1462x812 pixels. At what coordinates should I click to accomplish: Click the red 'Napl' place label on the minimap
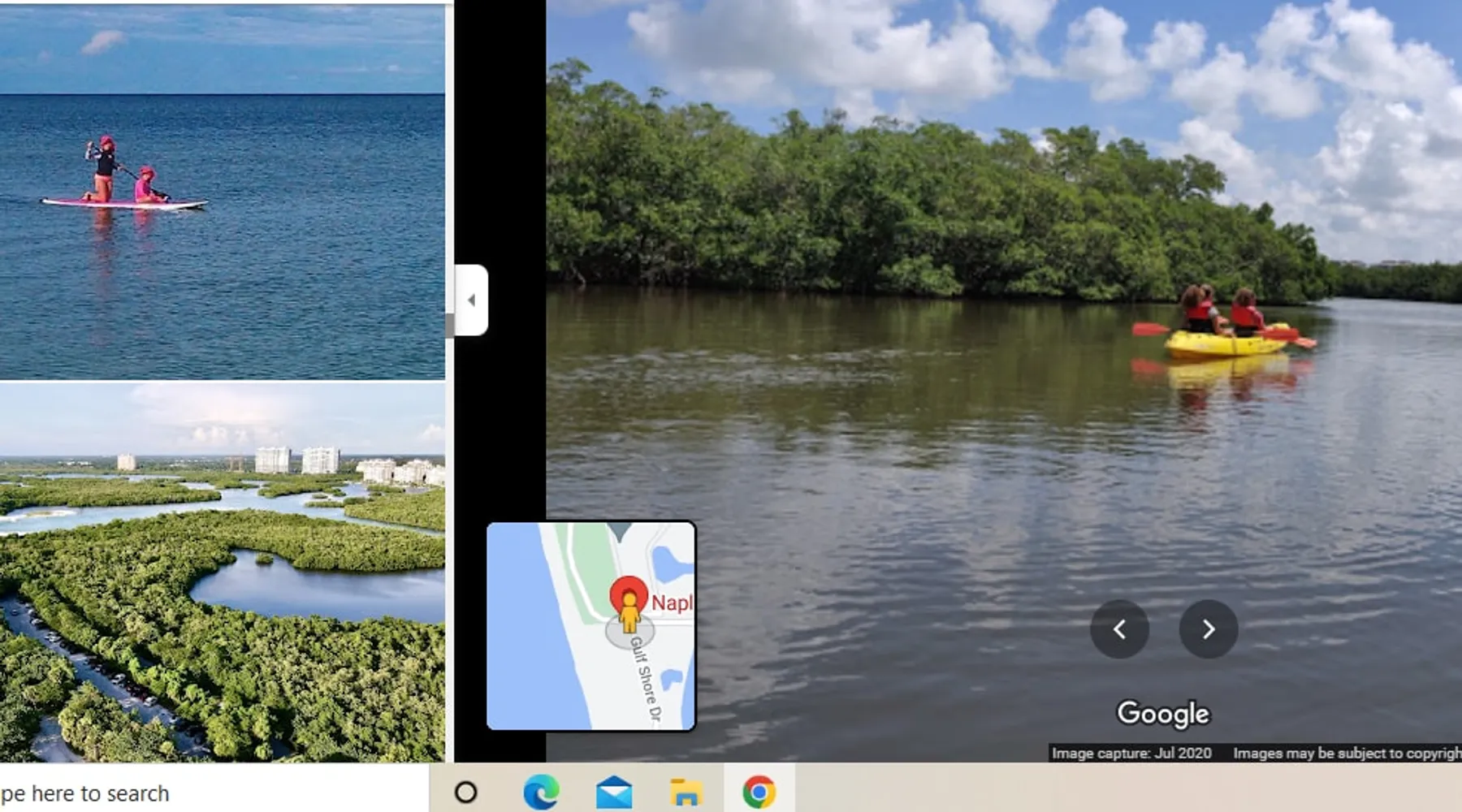coord(672,603)
